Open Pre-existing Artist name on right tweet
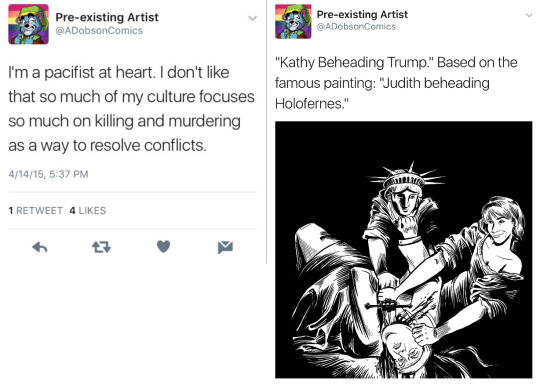 pyautogui.click(x=362, y=14)
